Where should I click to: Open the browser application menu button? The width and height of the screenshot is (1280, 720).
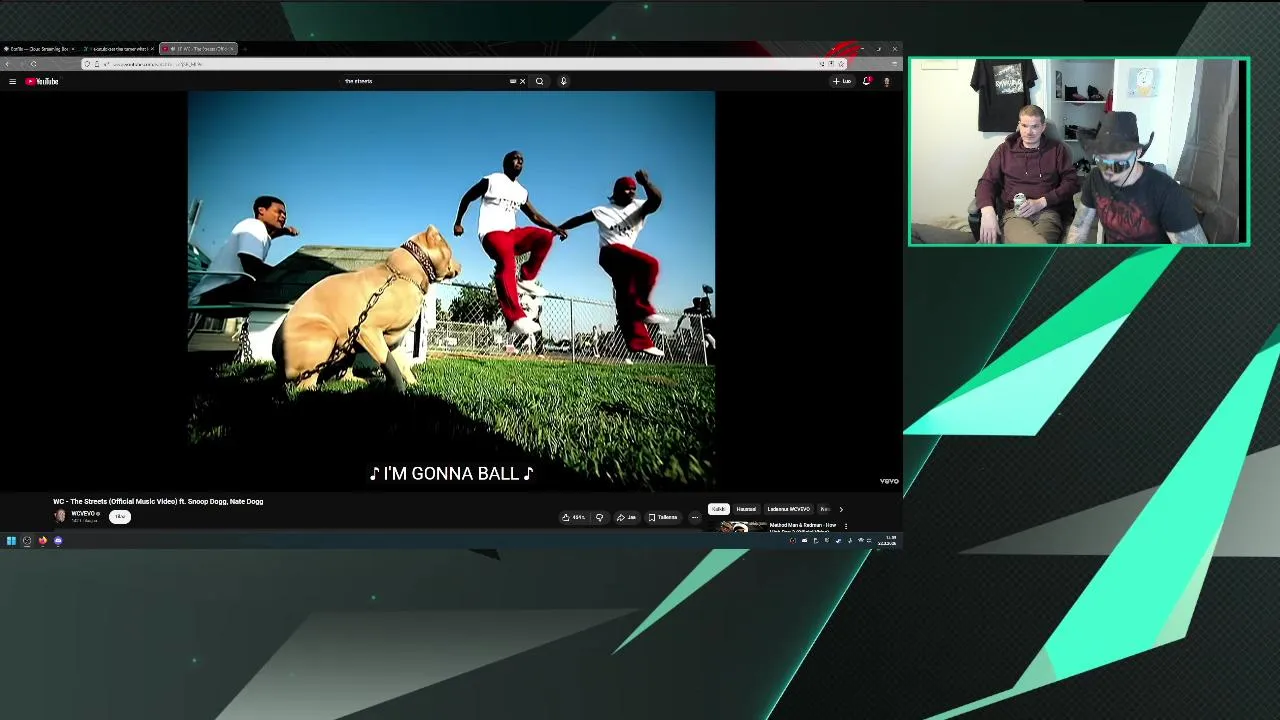coord(894,64)
